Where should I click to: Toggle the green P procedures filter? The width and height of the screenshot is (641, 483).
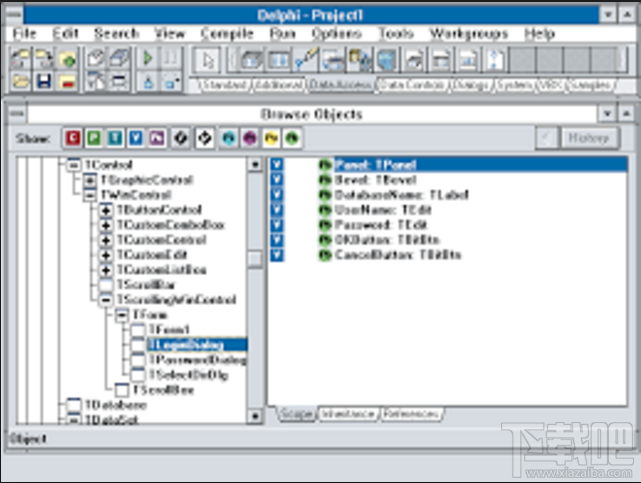pos(94,138)
